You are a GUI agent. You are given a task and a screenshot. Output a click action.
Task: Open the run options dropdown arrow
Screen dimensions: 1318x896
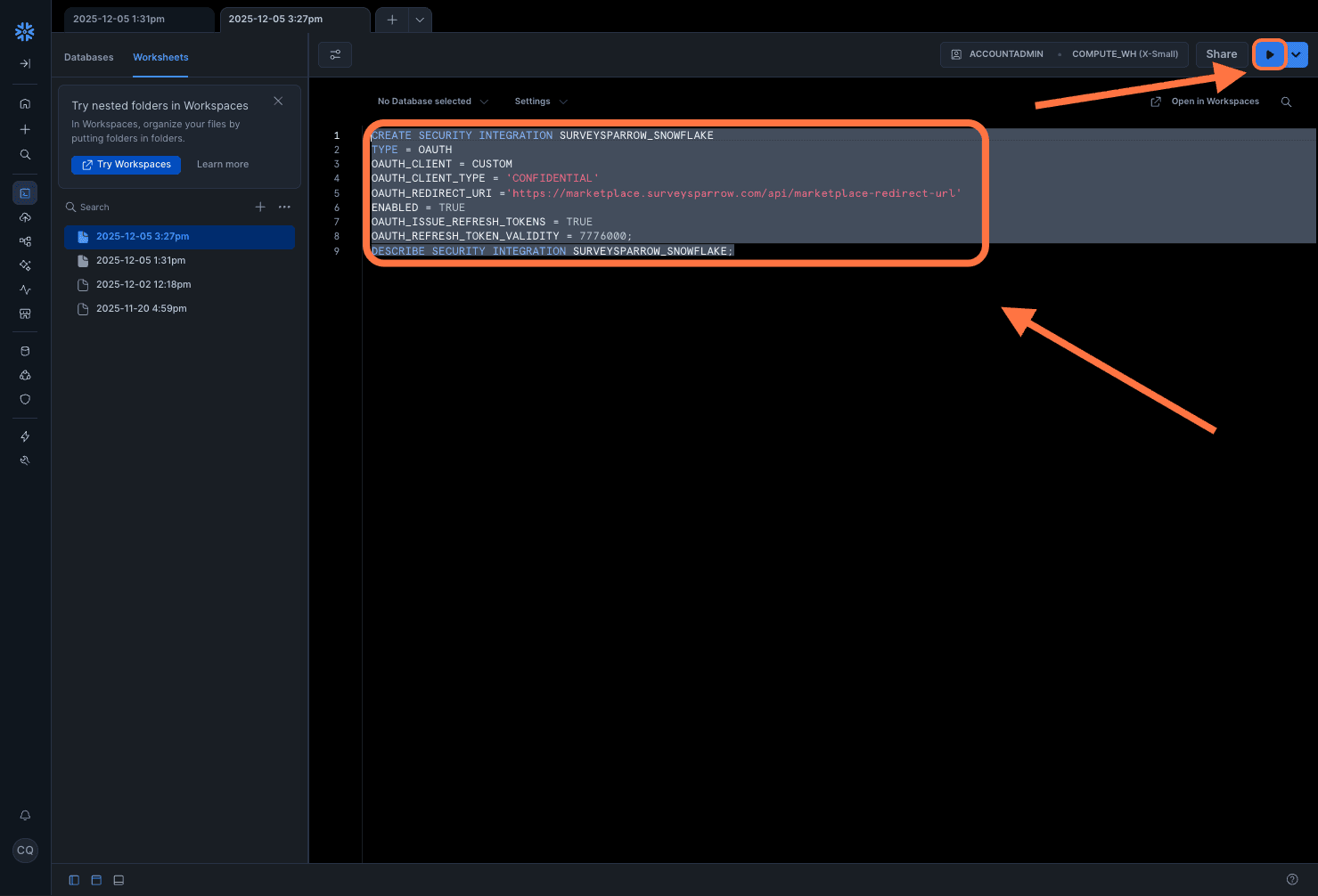1297,54
